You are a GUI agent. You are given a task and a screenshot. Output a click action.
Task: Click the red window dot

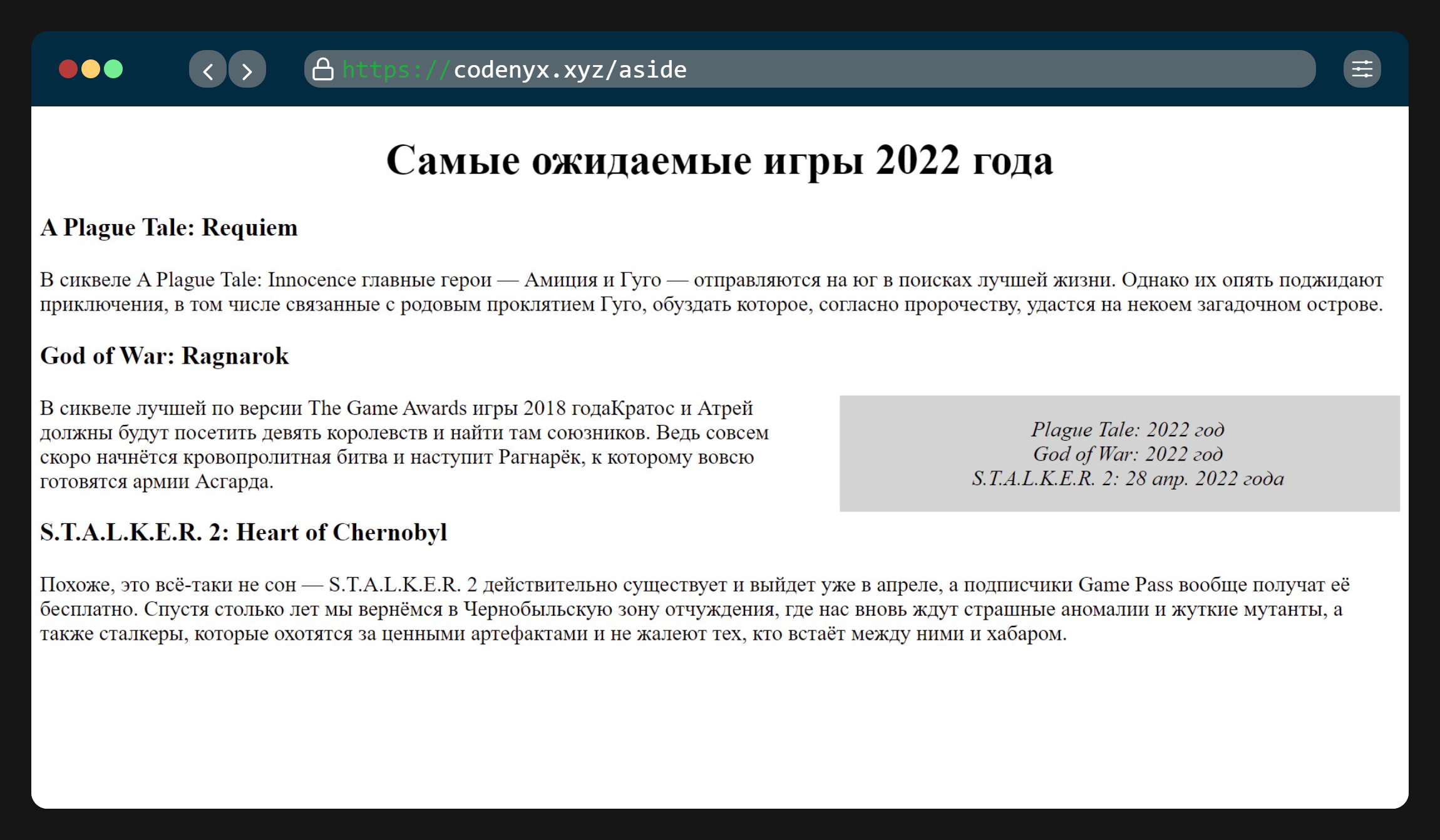click(x=68, y=69)
